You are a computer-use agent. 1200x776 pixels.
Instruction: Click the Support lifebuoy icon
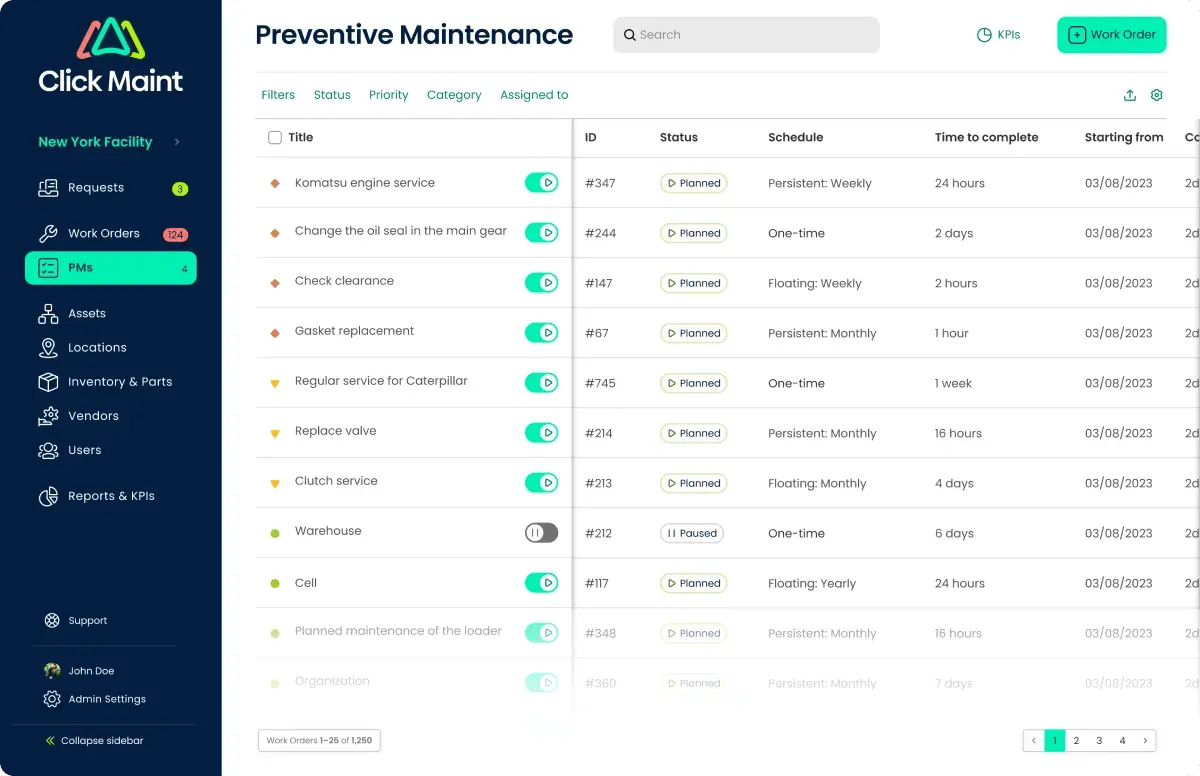(52, 621)
